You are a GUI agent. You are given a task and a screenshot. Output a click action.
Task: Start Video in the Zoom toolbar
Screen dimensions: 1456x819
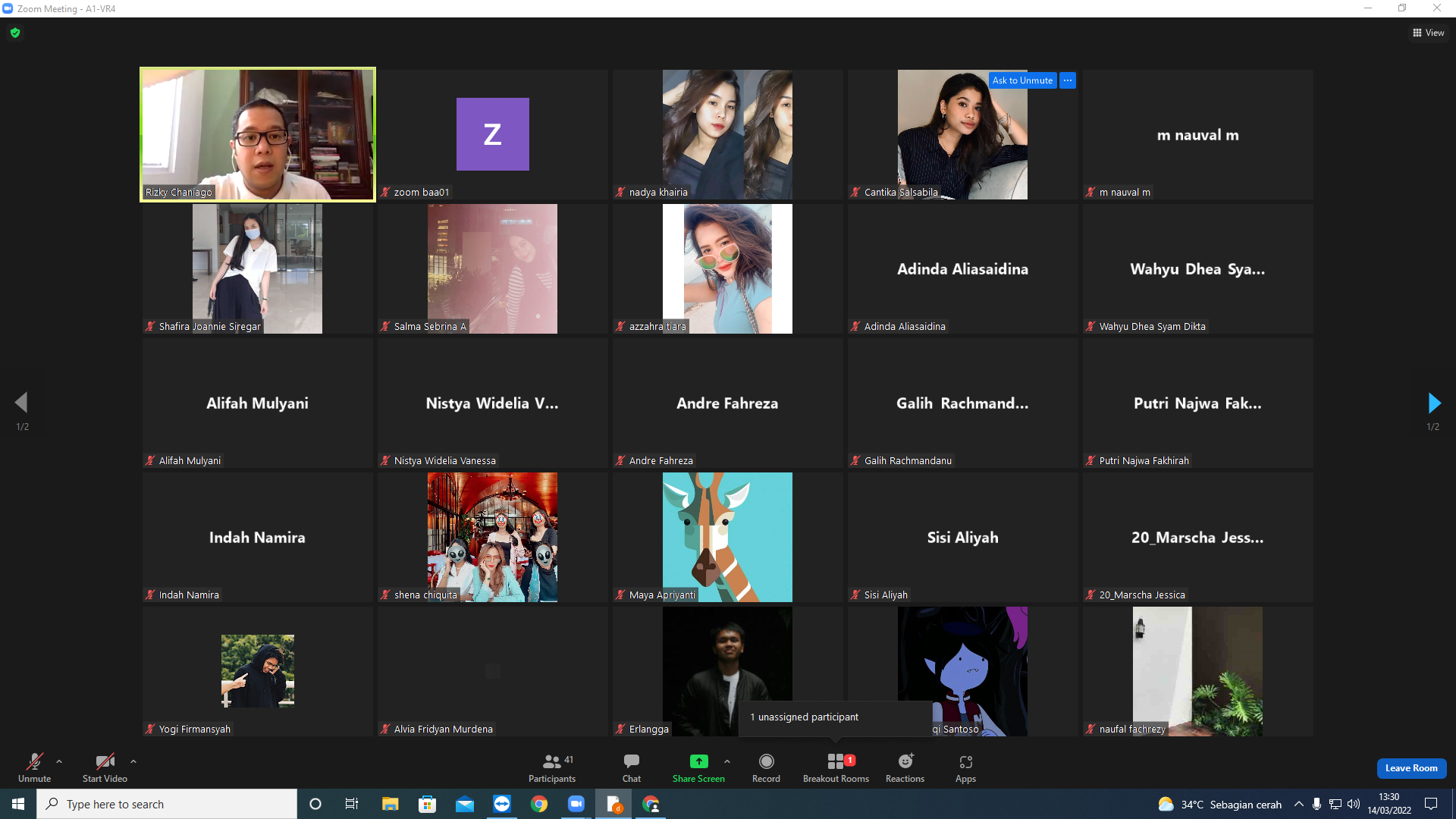[105, 767]
